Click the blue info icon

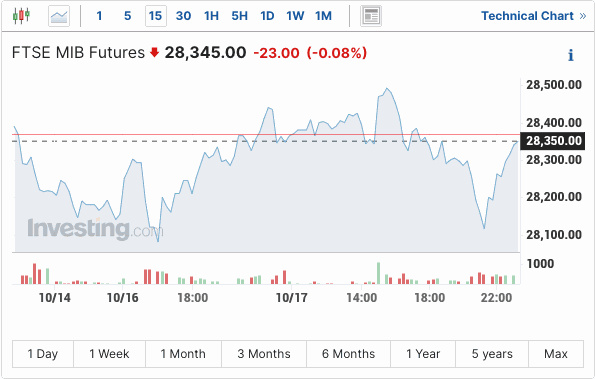tap(571, 55)
